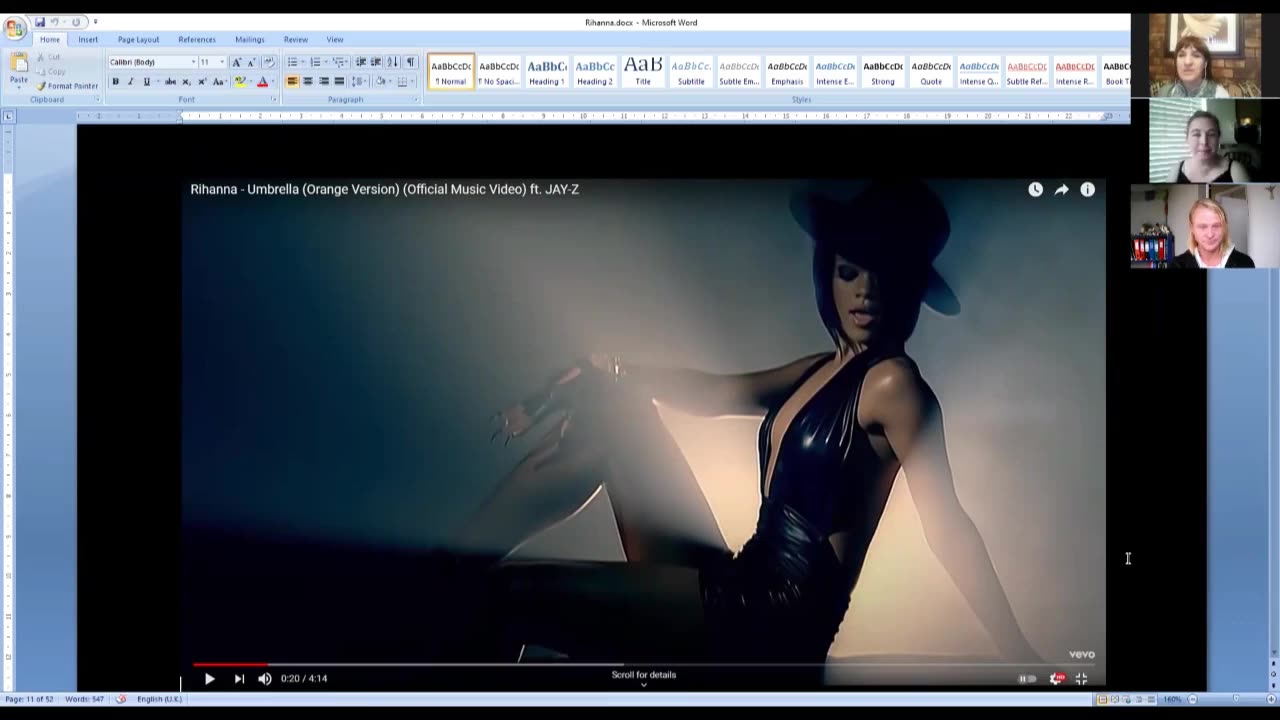Decrease paragraph indent
The height and width of the screenshot is (720, 1280).
(361, 62)
